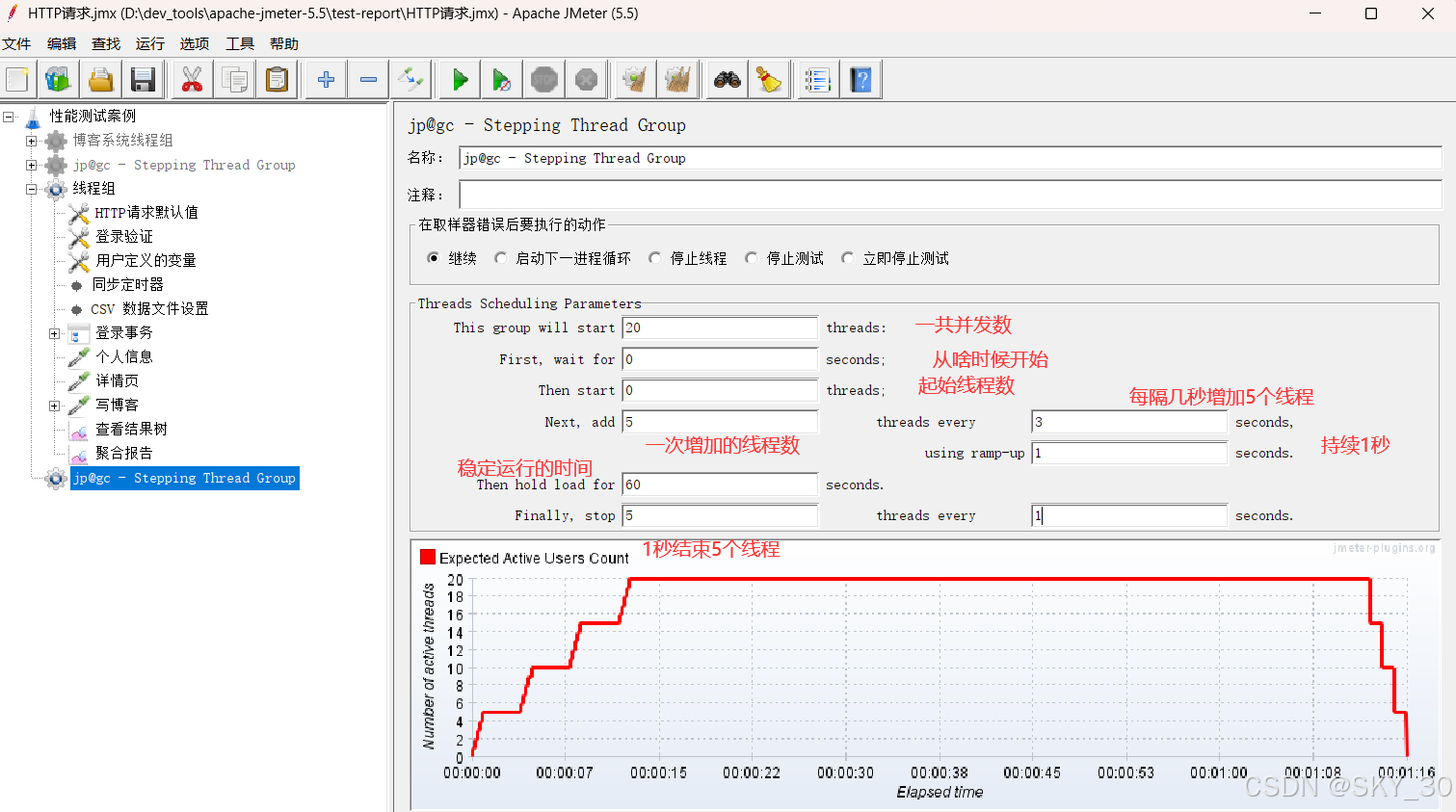Click the 'Finally, stop' threads field
Viewport: 1456px width, 812px height.
pos(720,515)
